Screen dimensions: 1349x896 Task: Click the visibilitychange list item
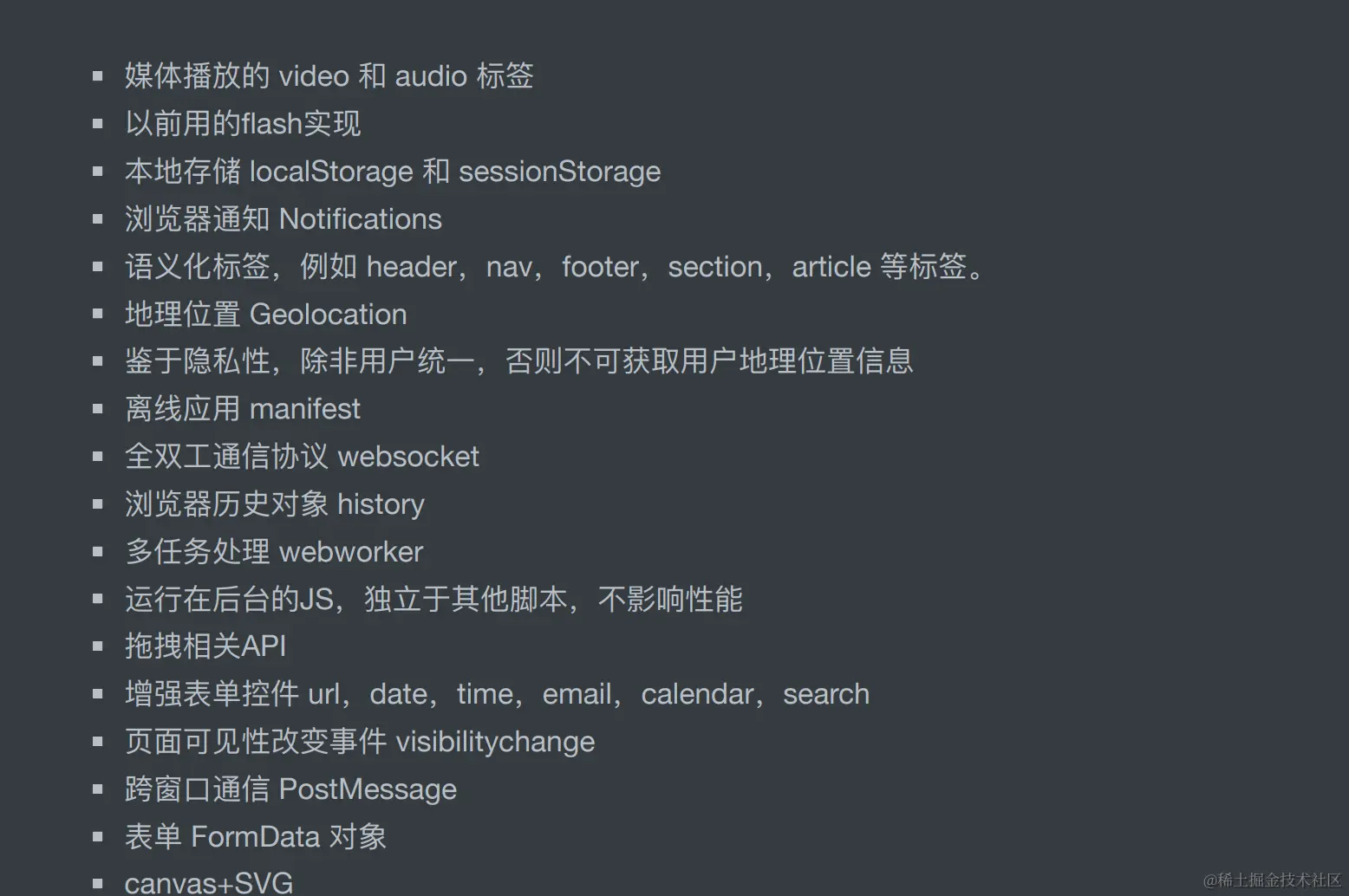[360, 742]
